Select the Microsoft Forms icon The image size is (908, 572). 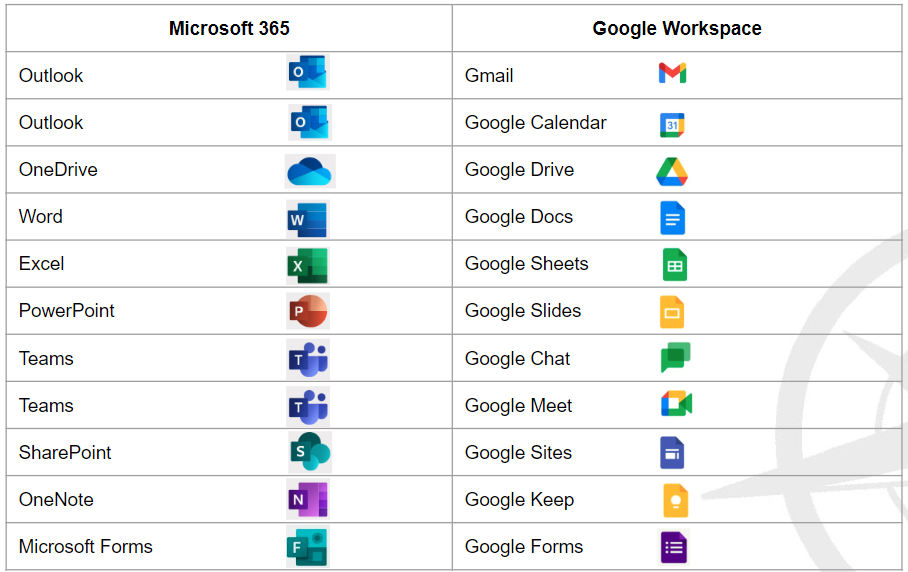tap(307, 547)
